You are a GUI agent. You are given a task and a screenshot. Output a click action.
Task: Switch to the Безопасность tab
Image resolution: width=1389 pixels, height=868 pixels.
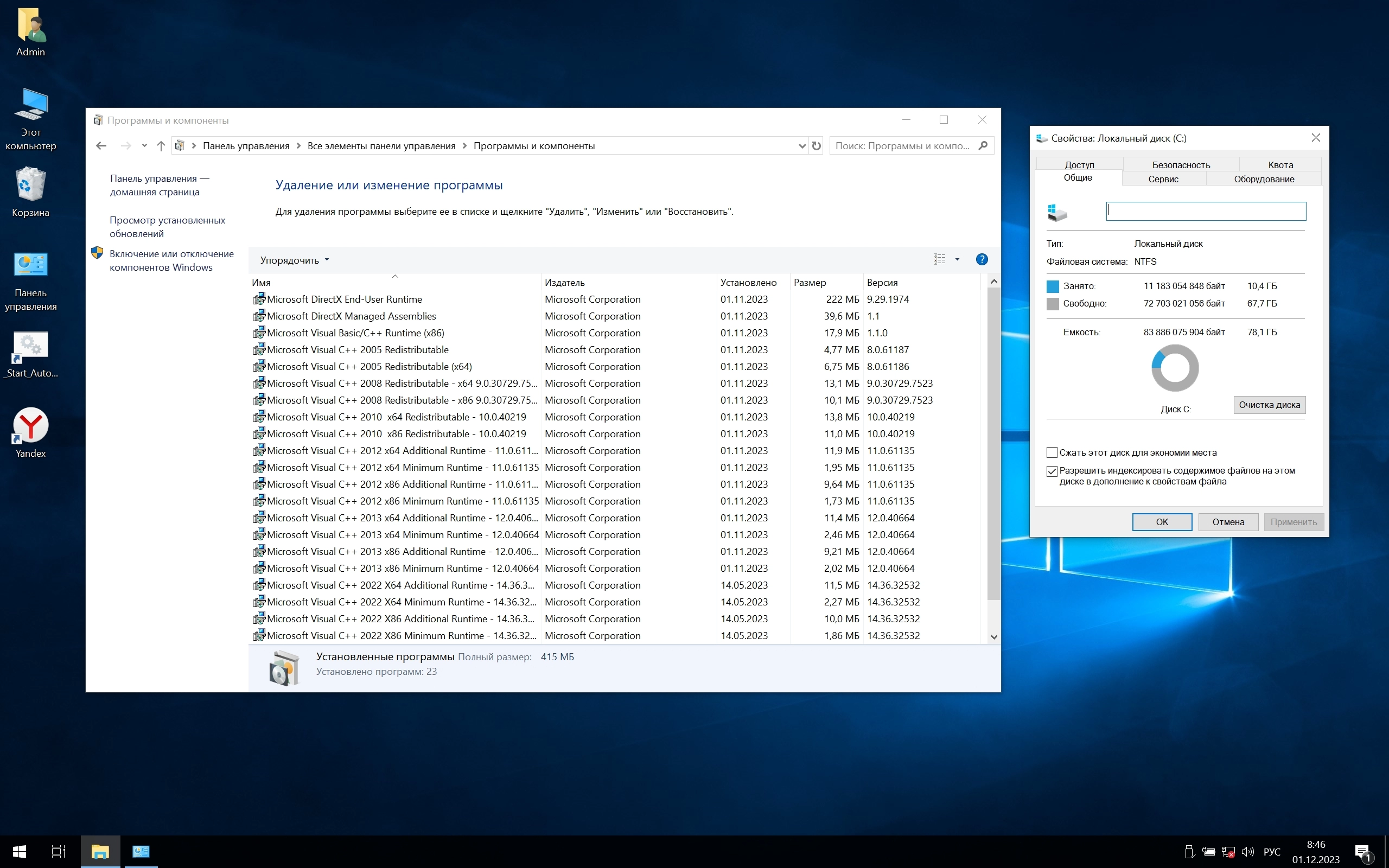[1181, 165]
